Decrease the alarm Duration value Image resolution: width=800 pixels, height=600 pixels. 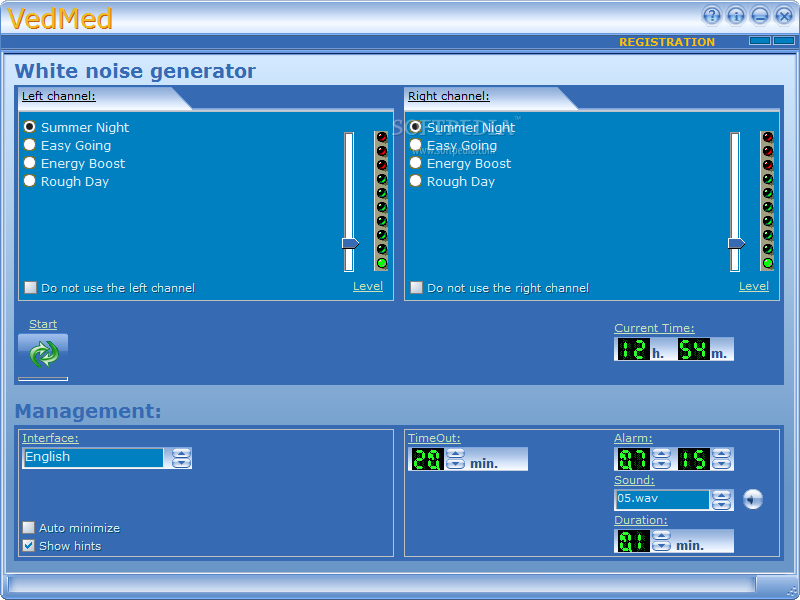click(x=662, y=546)
